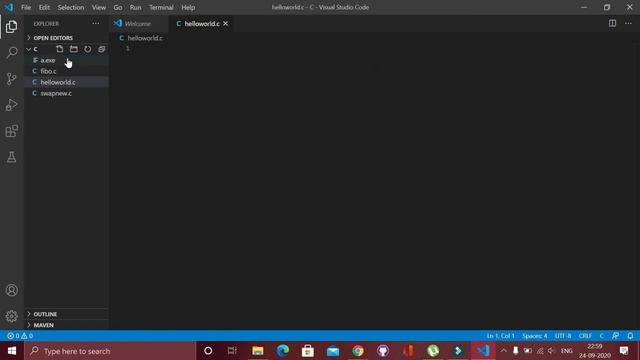The height and width of the screenshot is (360, 640).
Task: Open Google Chrome from taskbar
Action: [358, 351]
